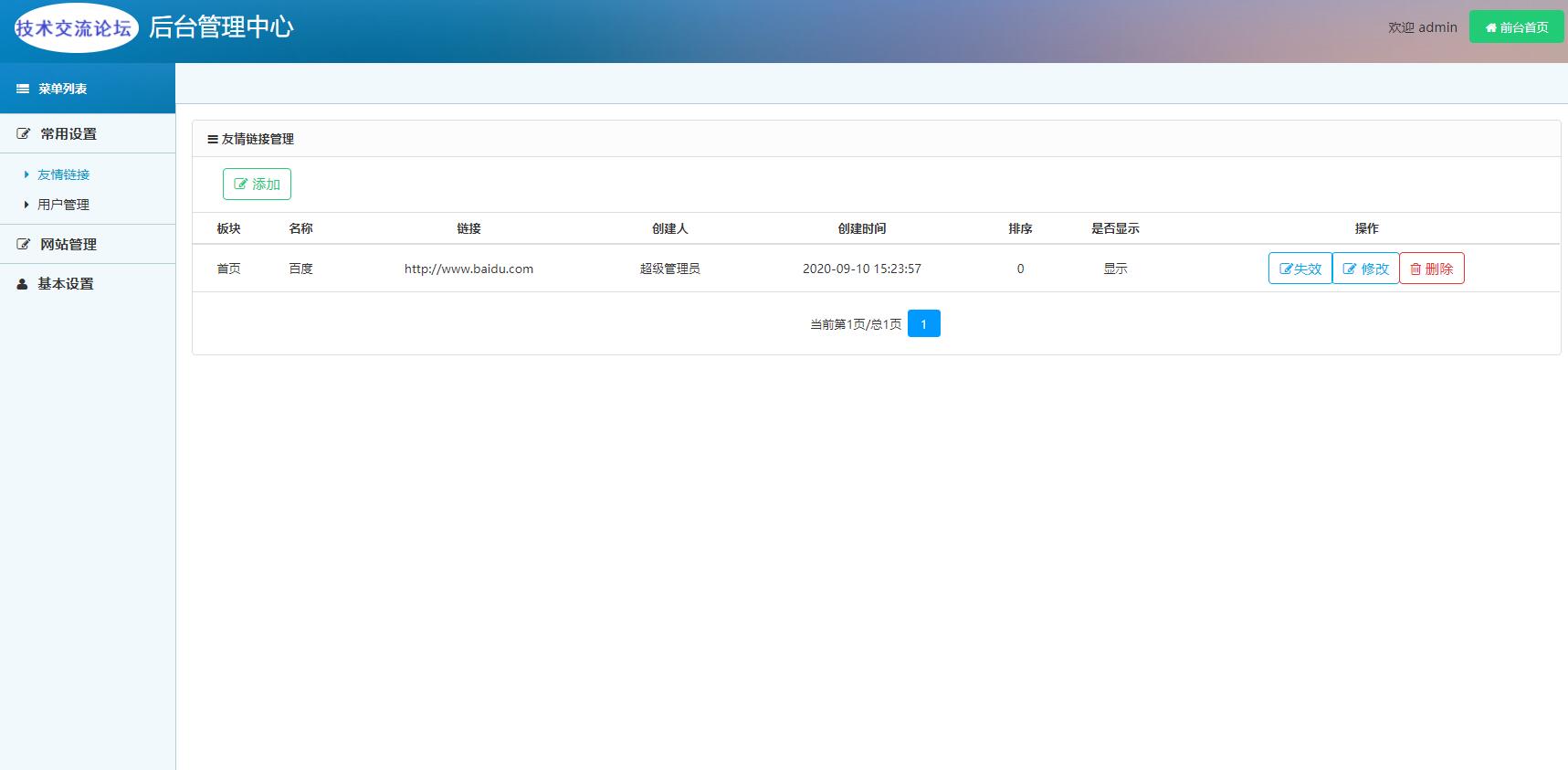Open the 前台首页 button
The image size is (1568, 770).
click(x=1517, y=27)
